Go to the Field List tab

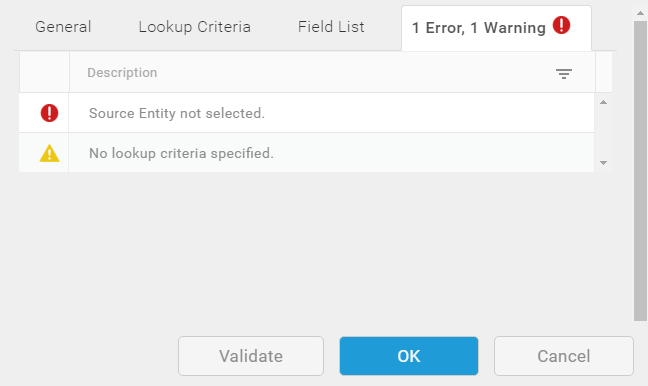331,27
